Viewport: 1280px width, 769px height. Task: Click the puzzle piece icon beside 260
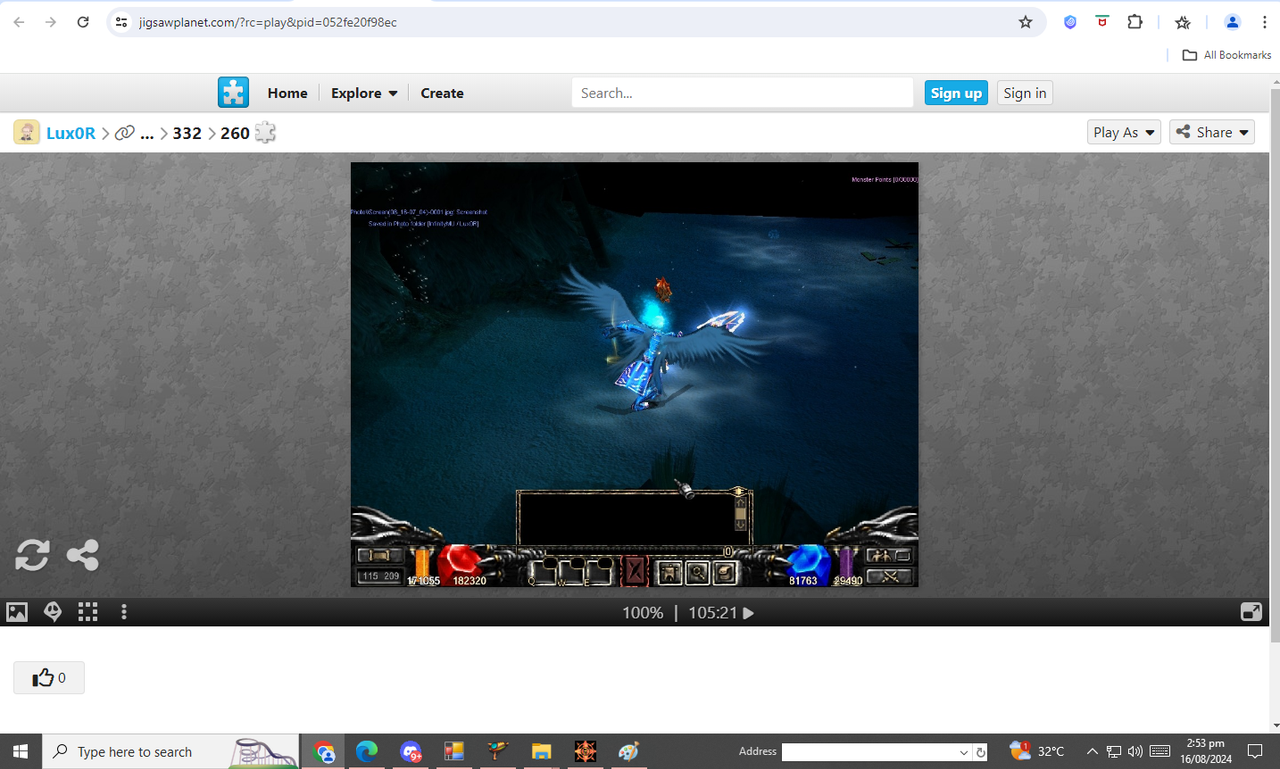pyautogui.click(x=265, y=132)
